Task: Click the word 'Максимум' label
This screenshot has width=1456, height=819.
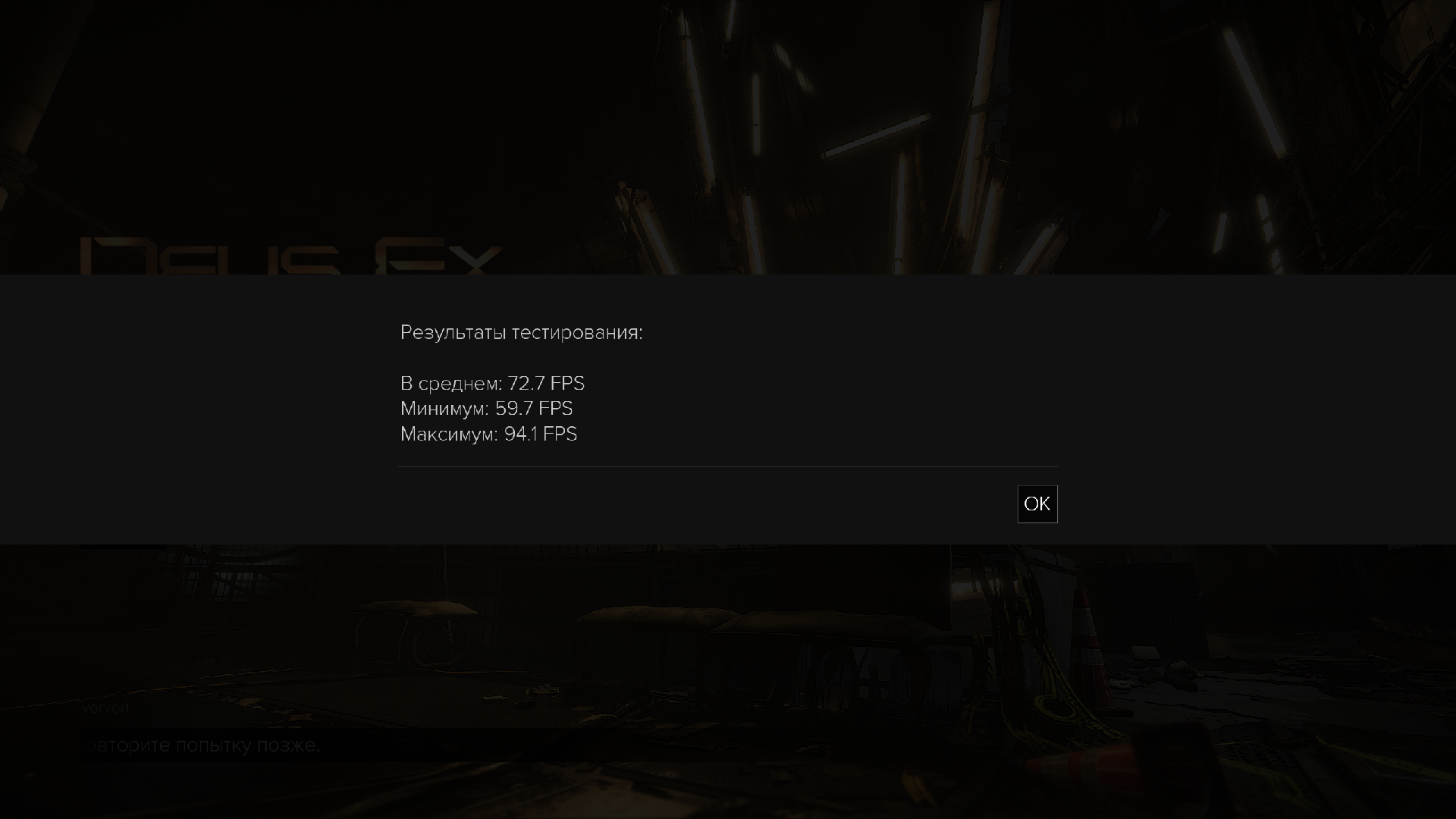Action: tap(447, 435)
